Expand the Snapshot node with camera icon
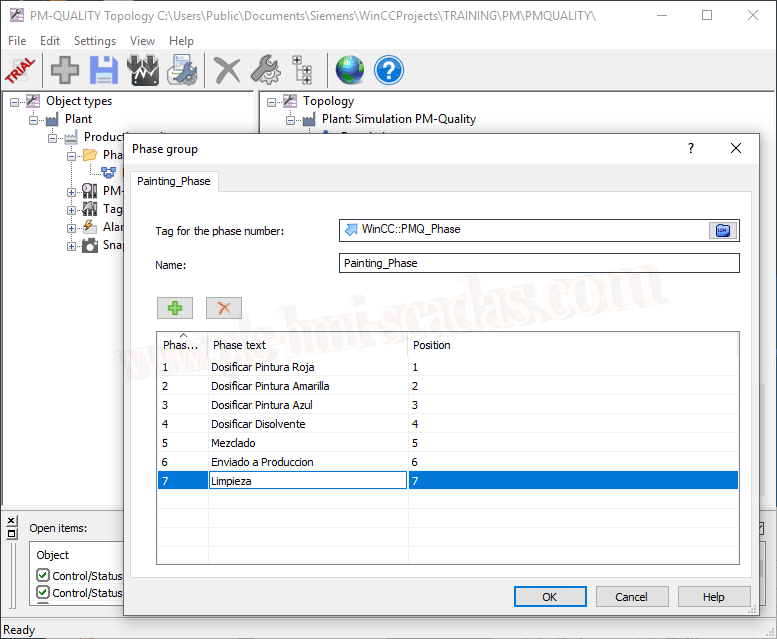Image resolution: width=777 pixels, height=639 pixels. pyautogui.click(x=72, y=246)
